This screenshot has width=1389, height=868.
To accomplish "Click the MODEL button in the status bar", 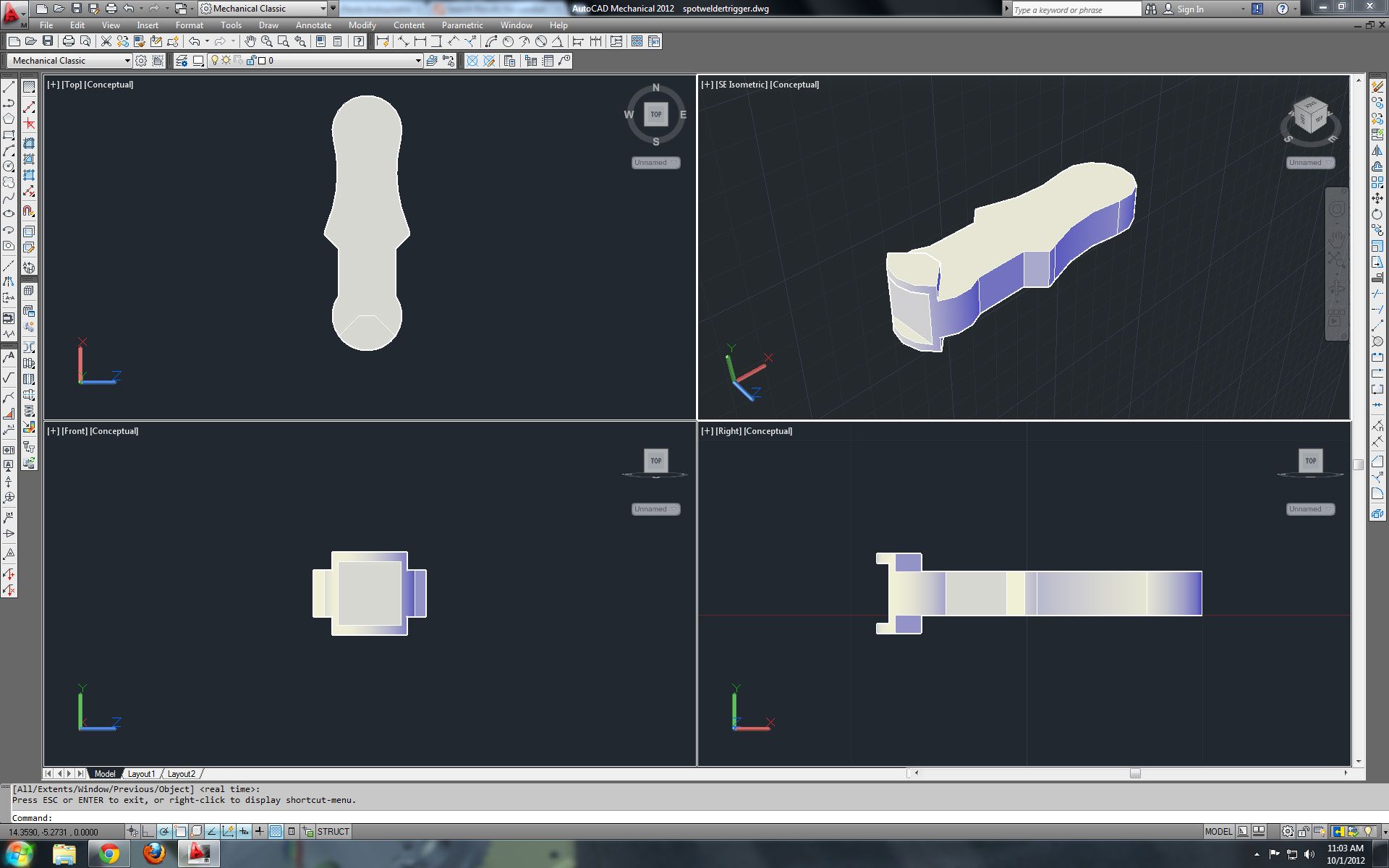I will pyautogui.click(x=1218, y=832).
